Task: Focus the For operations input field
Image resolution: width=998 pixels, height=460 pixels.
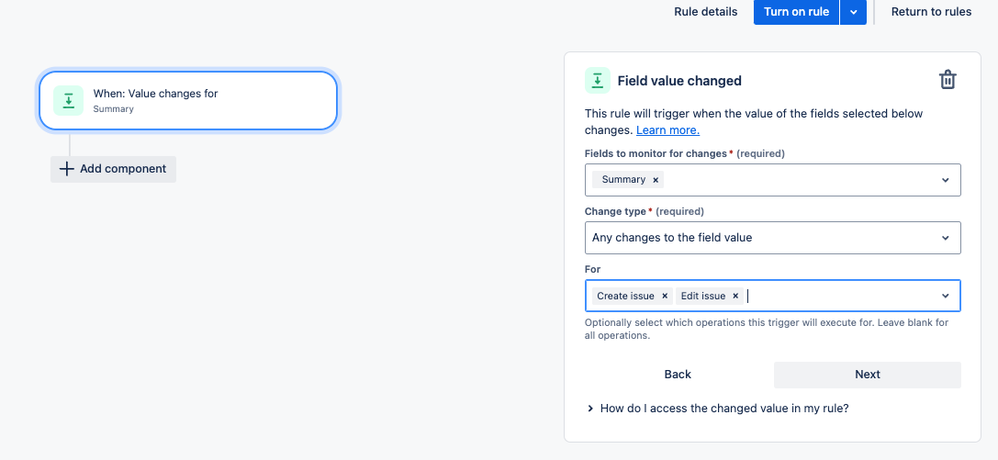Action: coord(840,296)
